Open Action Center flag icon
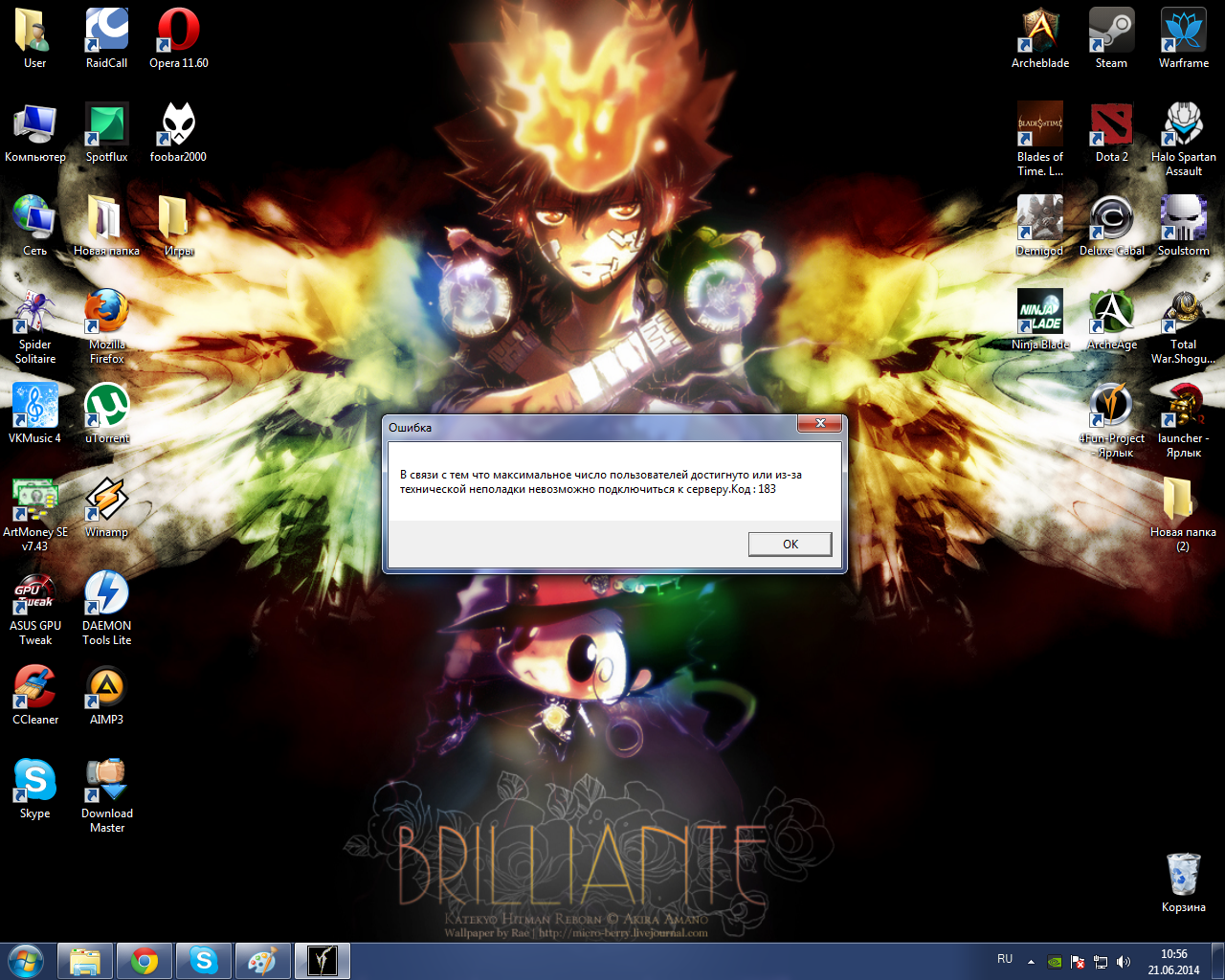Viewport: 1225px width, 980px height. coord(1078,962)
